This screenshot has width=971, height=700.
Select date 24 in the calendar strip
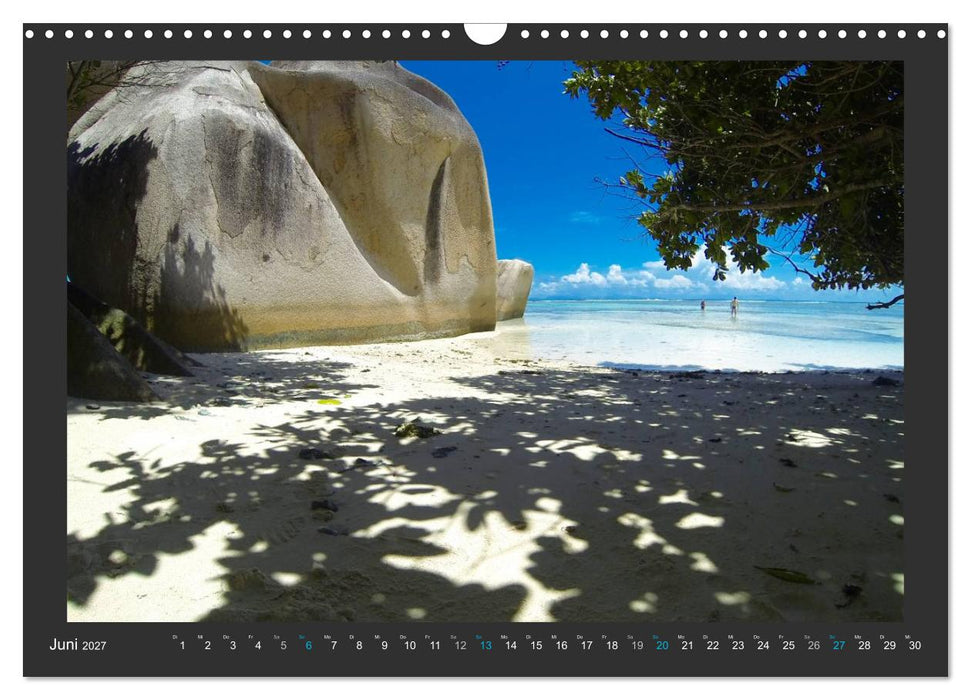point(763,645)
